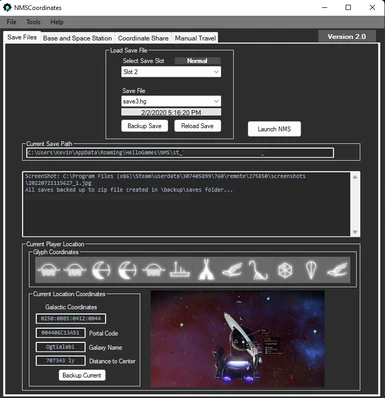
Task: Click the Distance to Center value field
Action: click(x=60, y=361)
